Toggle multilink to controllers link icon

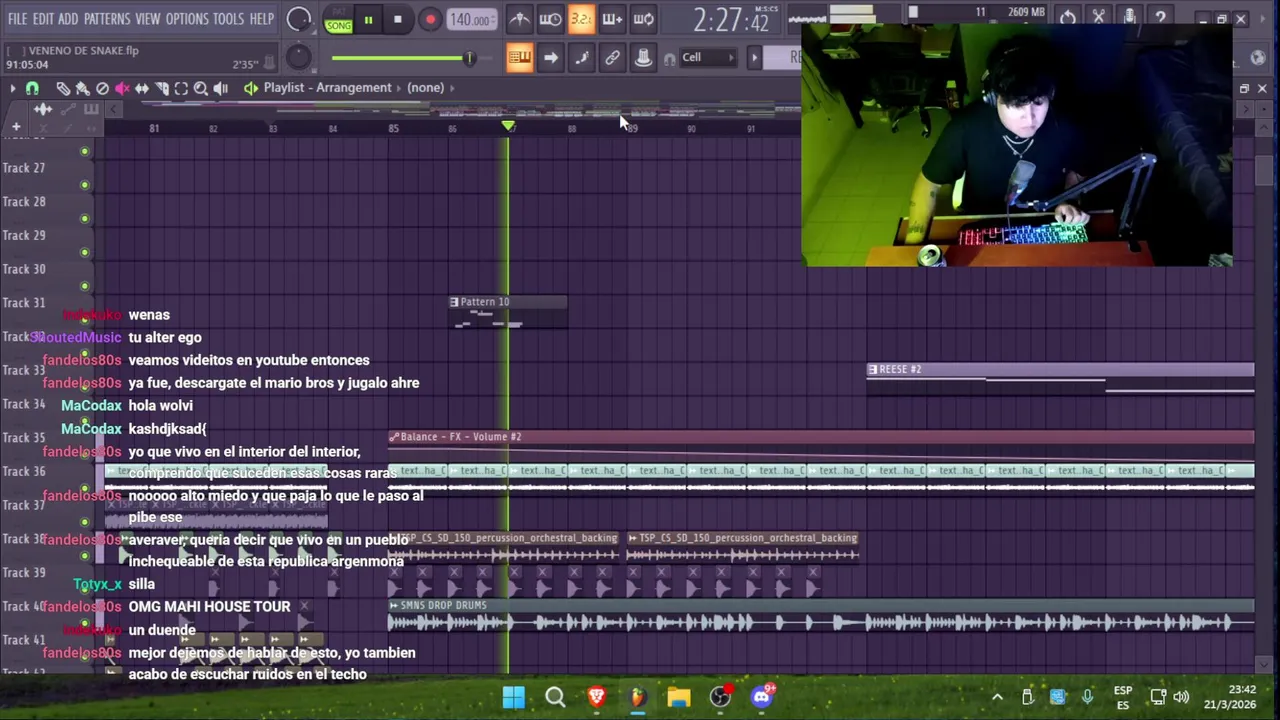(x=612, y=58)
